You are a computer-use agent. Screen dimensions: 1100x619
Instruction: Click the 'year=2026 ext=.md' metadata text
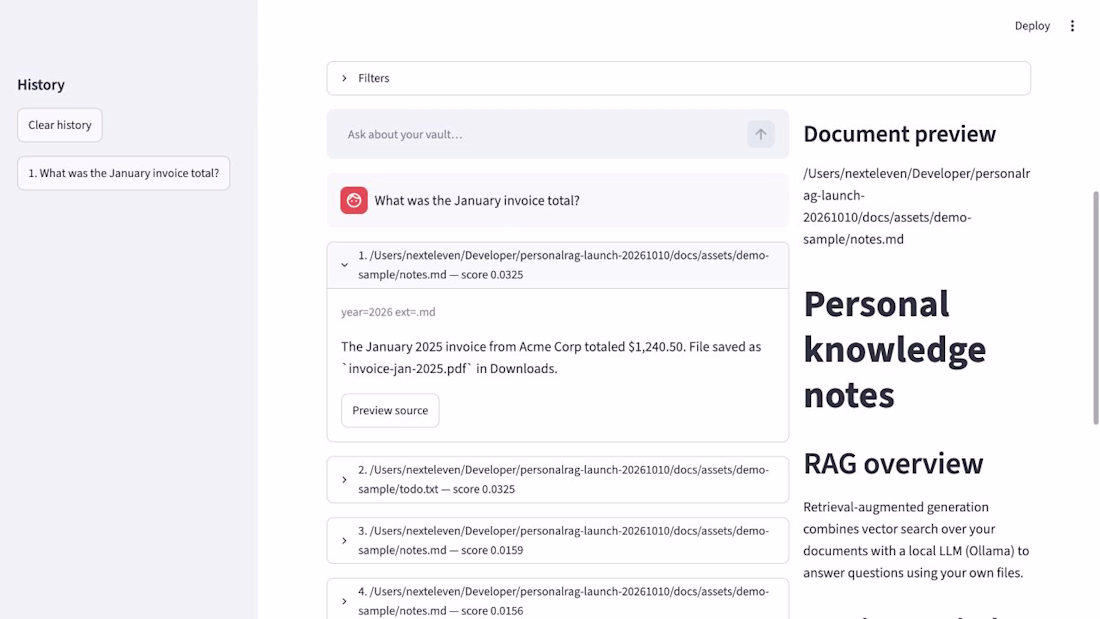click(388, 312)
